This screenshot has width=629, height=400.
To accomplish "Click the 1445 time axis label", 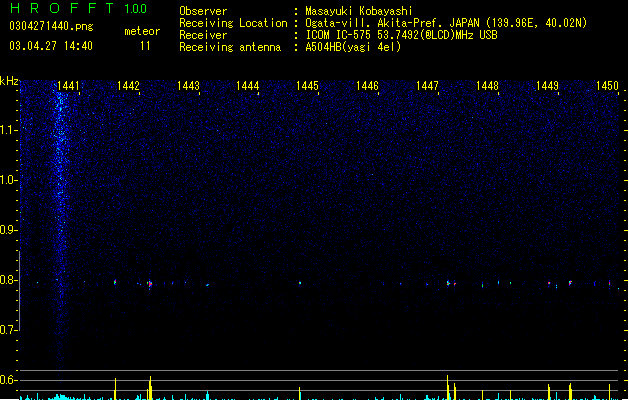I will click(307, 86).
